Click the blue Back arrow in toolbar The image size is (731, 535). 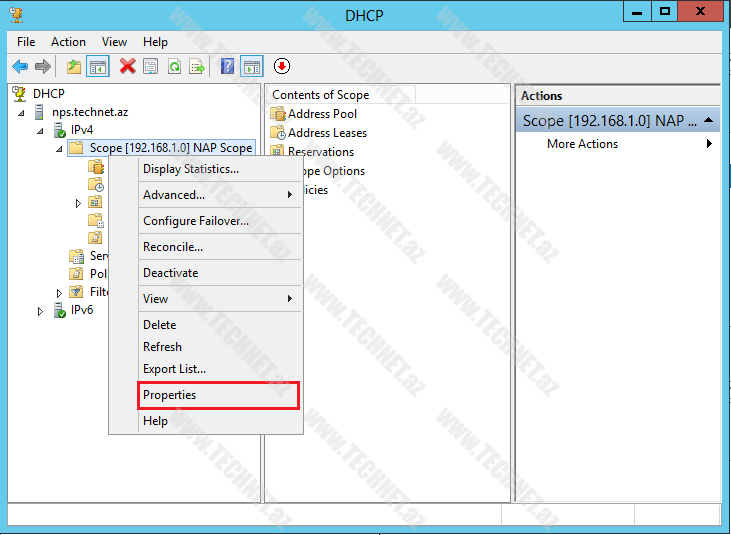pos(20,67)
